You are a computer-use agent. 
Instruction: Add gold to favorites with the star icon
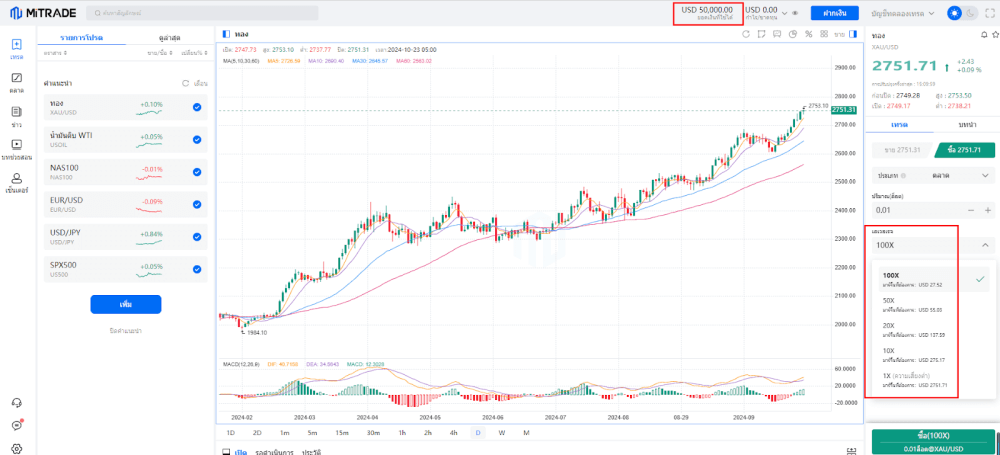coord(994,34)
